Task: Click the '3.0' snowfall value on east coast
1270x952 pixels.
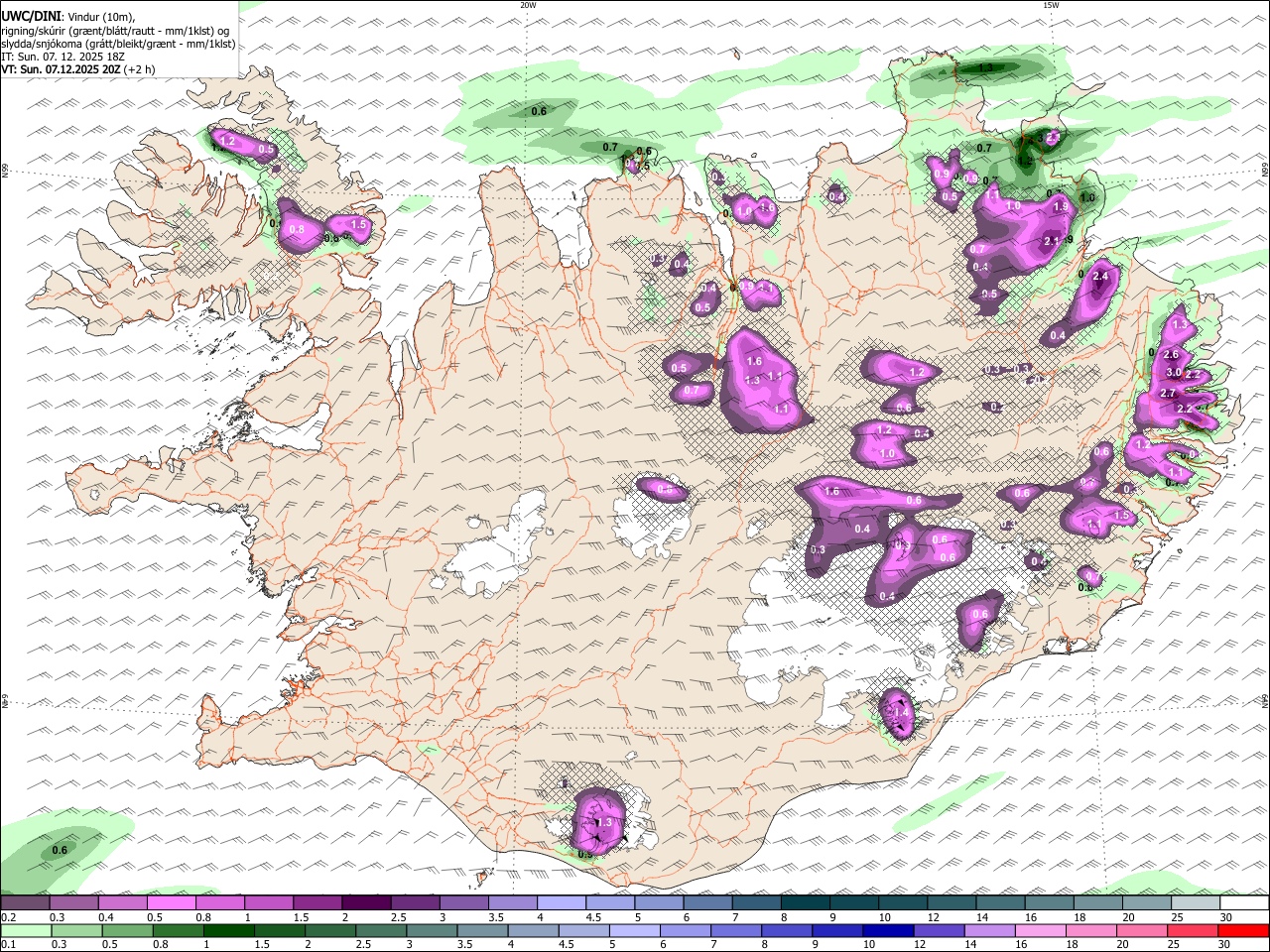Action: 1174,373
